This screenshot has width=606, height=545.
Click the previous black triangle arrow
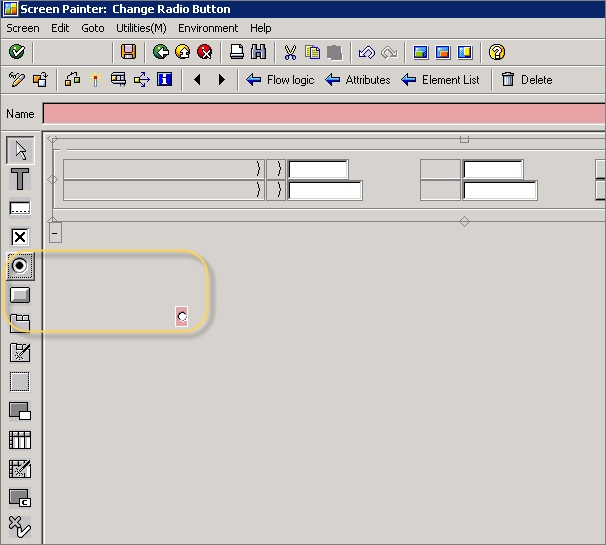coord(197,80)
